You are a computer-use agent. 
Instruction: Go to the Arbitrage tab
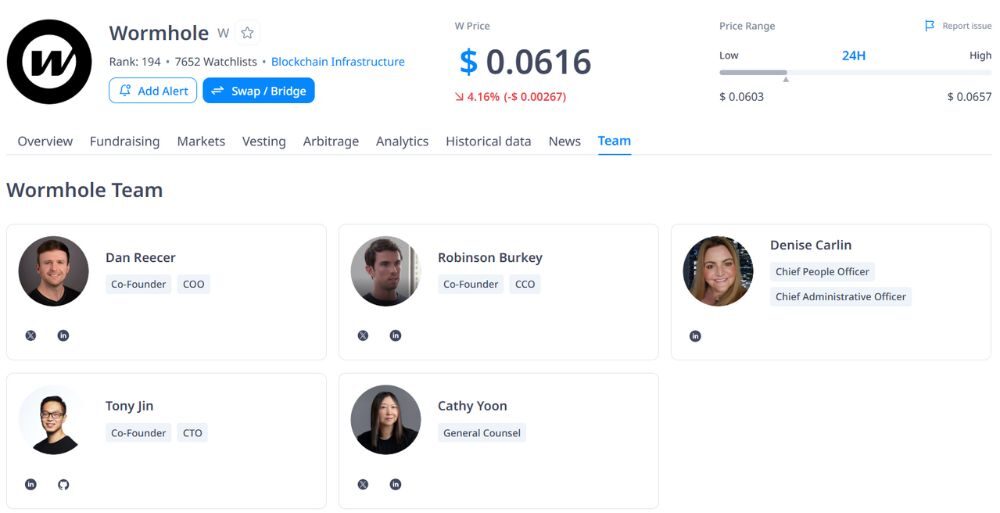point(331,142)
